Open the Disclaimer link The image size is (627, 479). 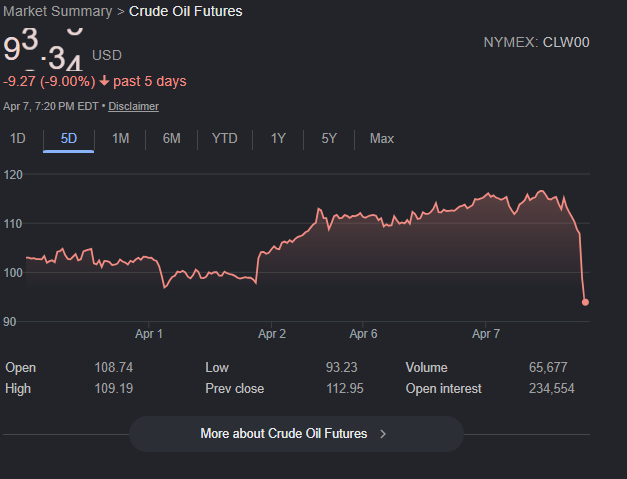[x=134, y=106]
